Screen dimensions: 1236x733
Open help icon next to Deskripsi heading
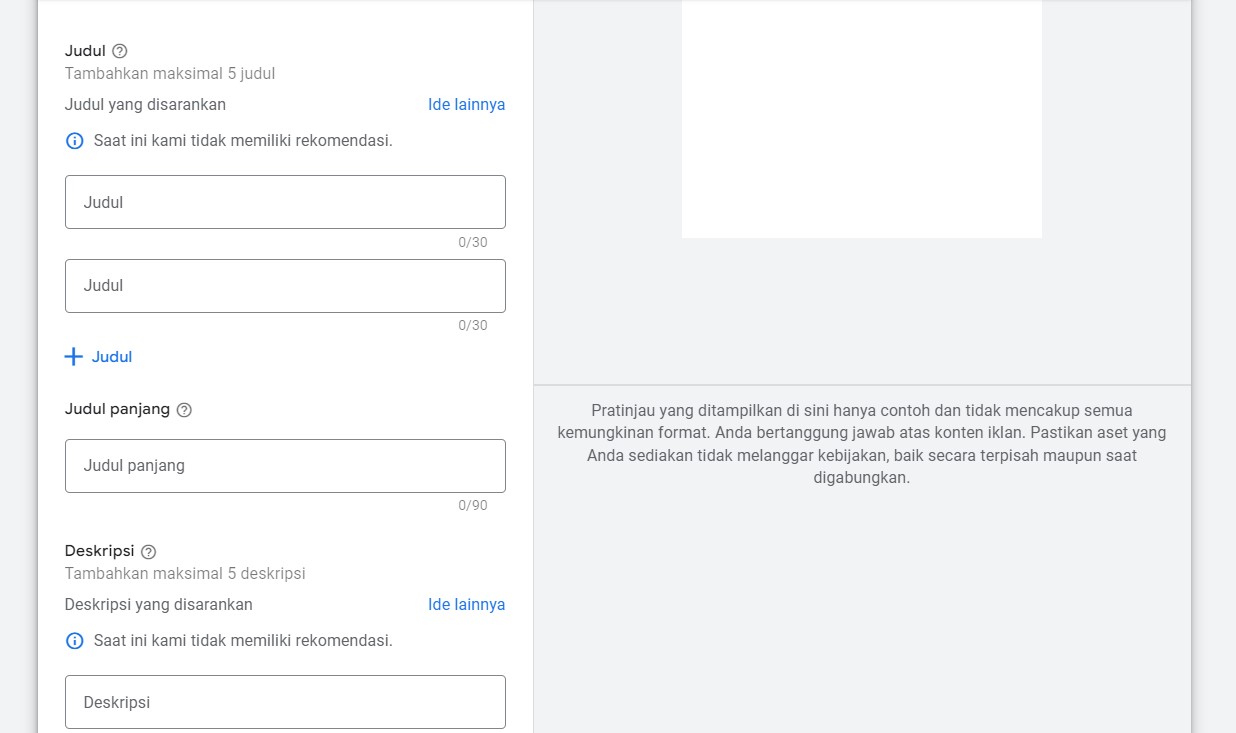coord(149,552)
